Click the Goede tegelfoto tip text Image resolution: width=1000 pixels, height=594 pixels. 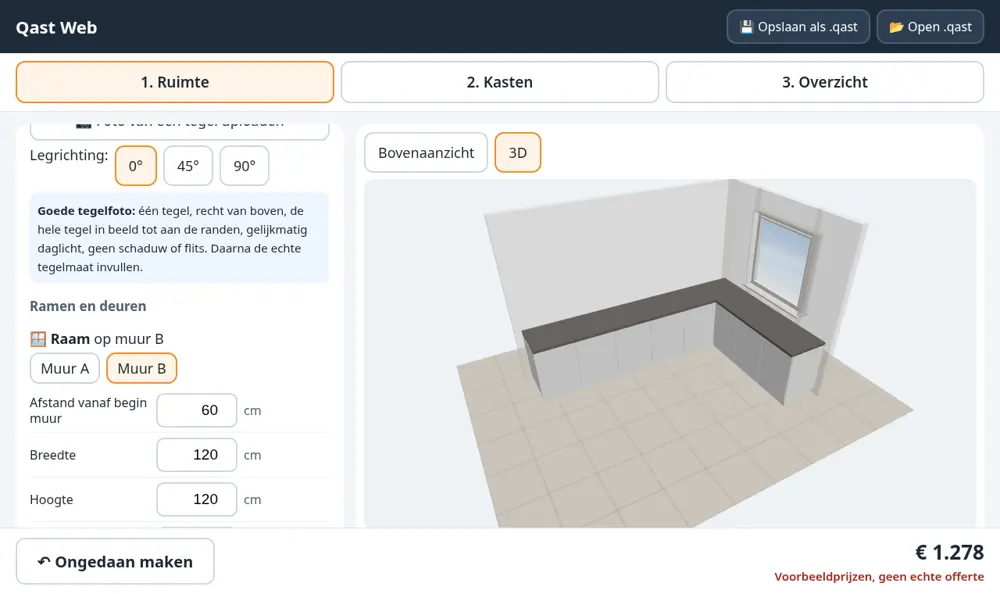click(x=179, y=239)
